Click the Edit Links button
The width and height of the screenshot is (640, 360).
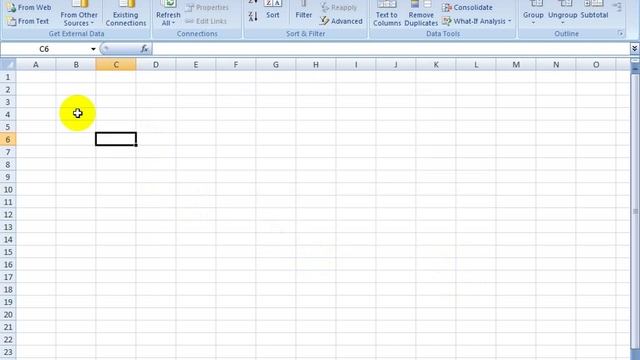point(206,21)
